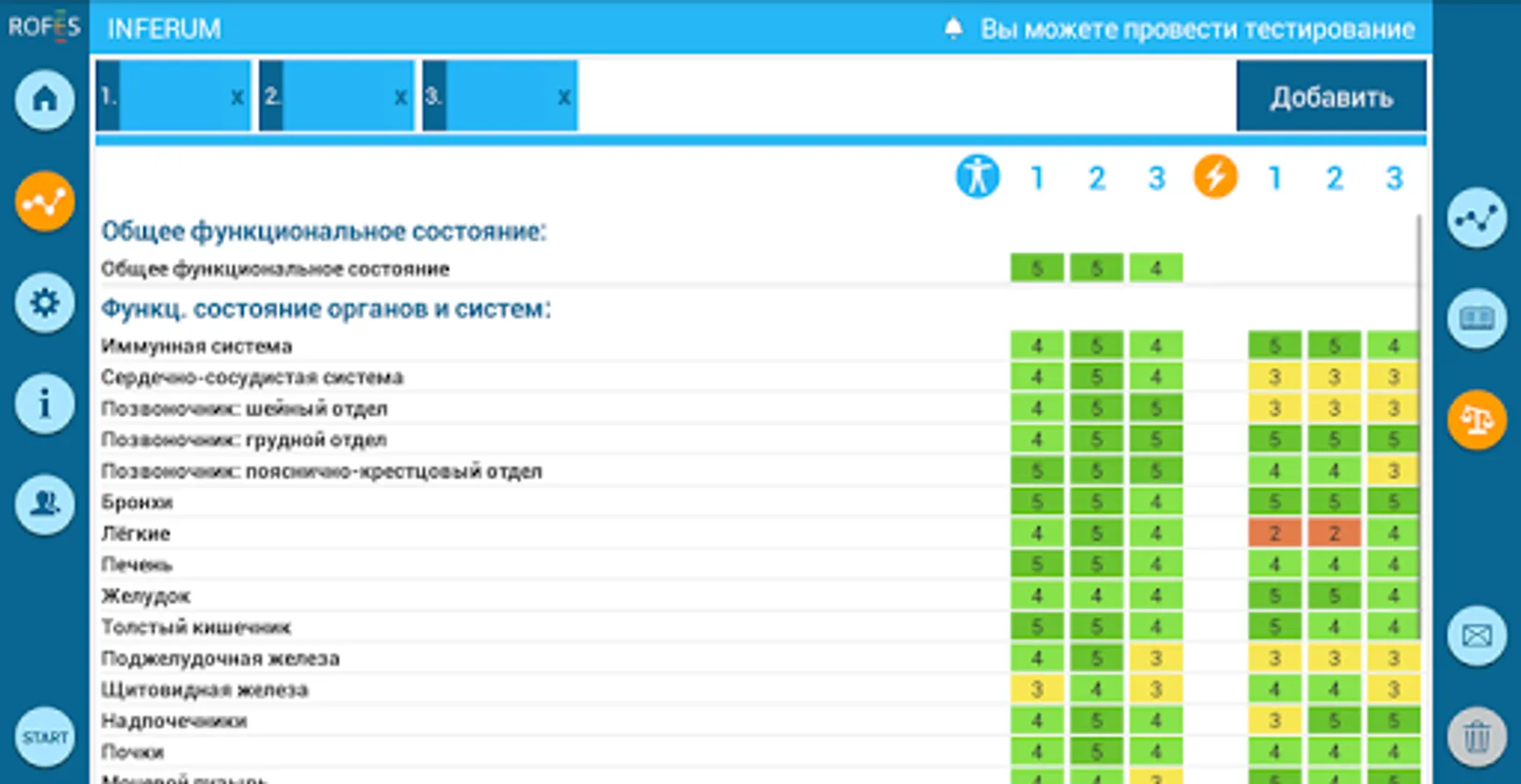This screenshot has width=1521, height=784.
Task: Click the Щитовидная железа row label
Action: (x=205, y=690)
